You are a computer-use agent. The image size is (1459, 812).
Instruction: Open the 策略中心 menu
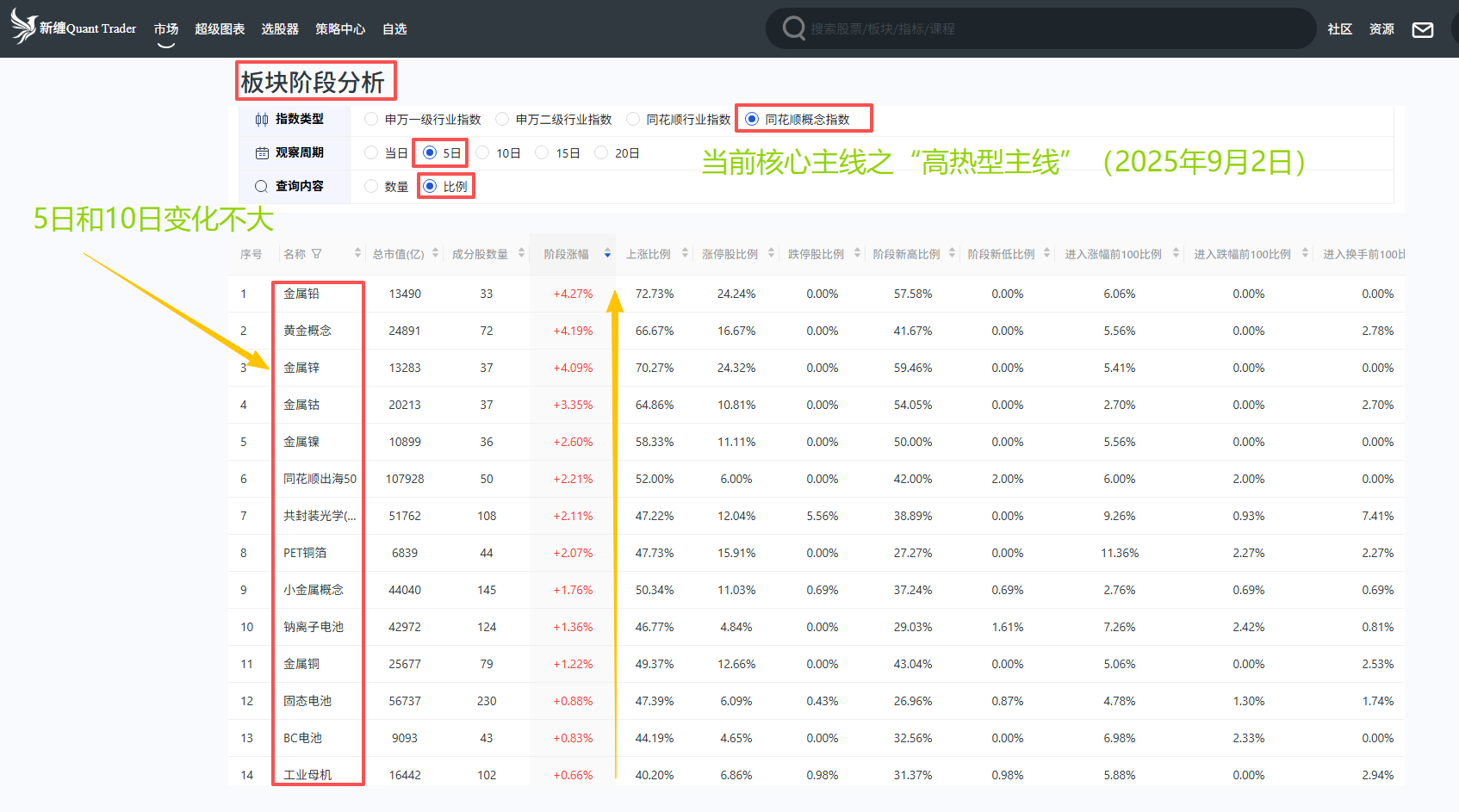pyautogui.click(x=340, y=29)
